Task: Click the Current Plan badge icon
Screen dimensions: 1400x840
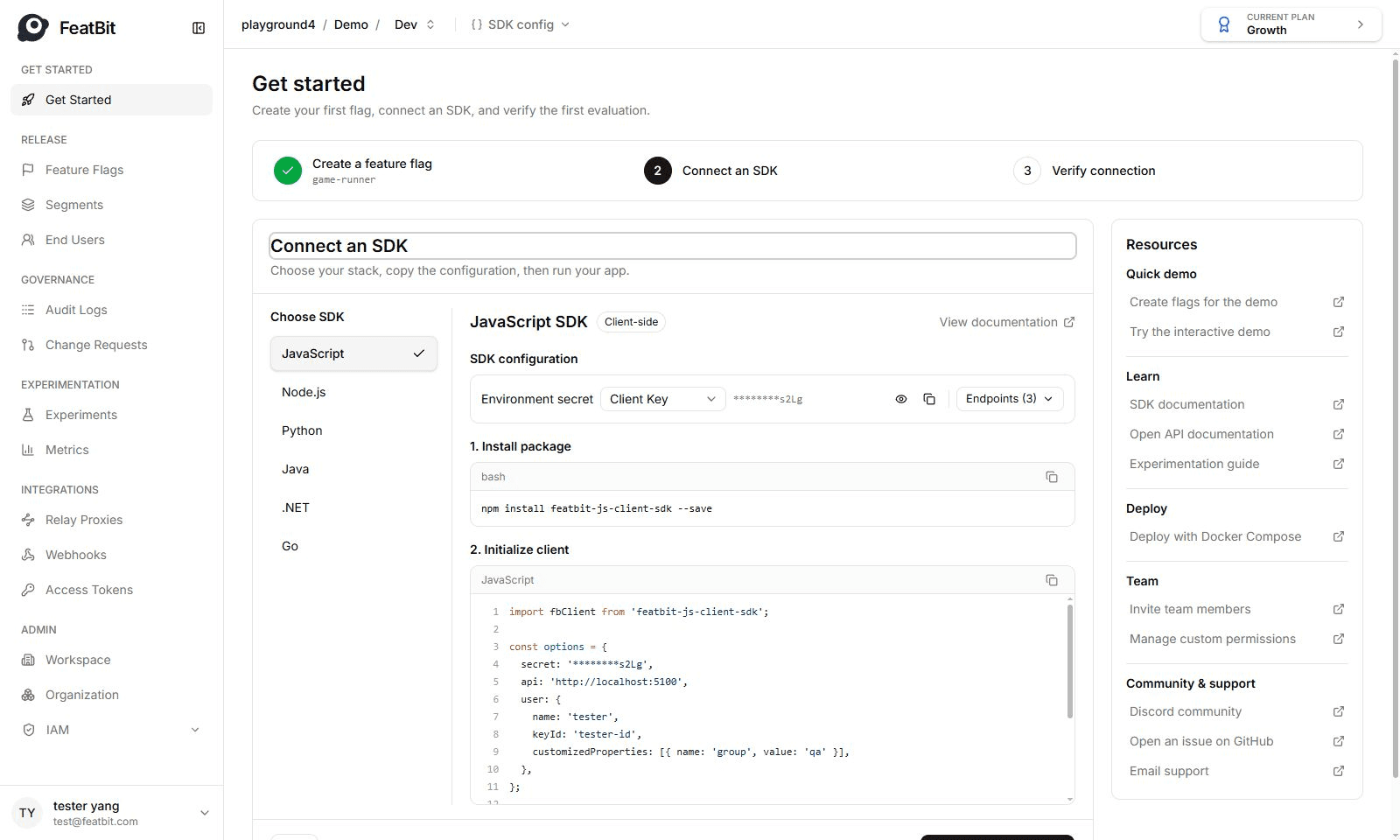Action: point(1225,24)
